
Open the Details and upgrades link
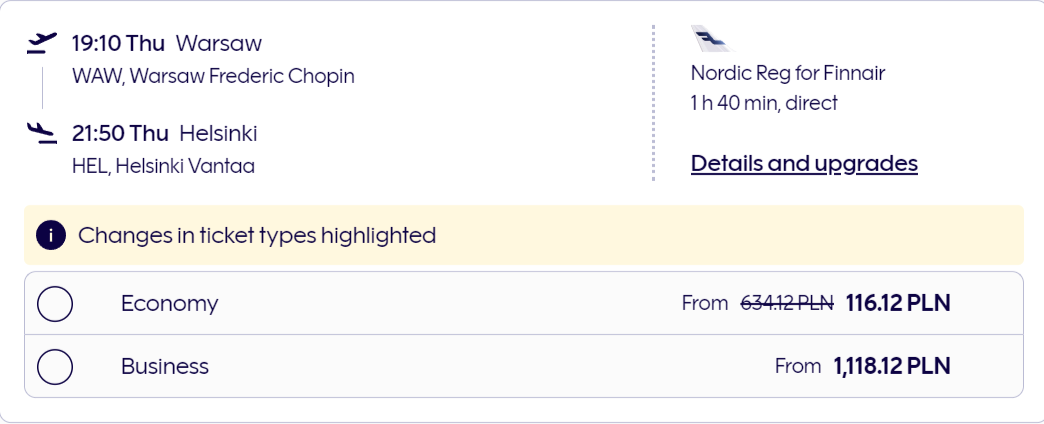pos(804,163)
